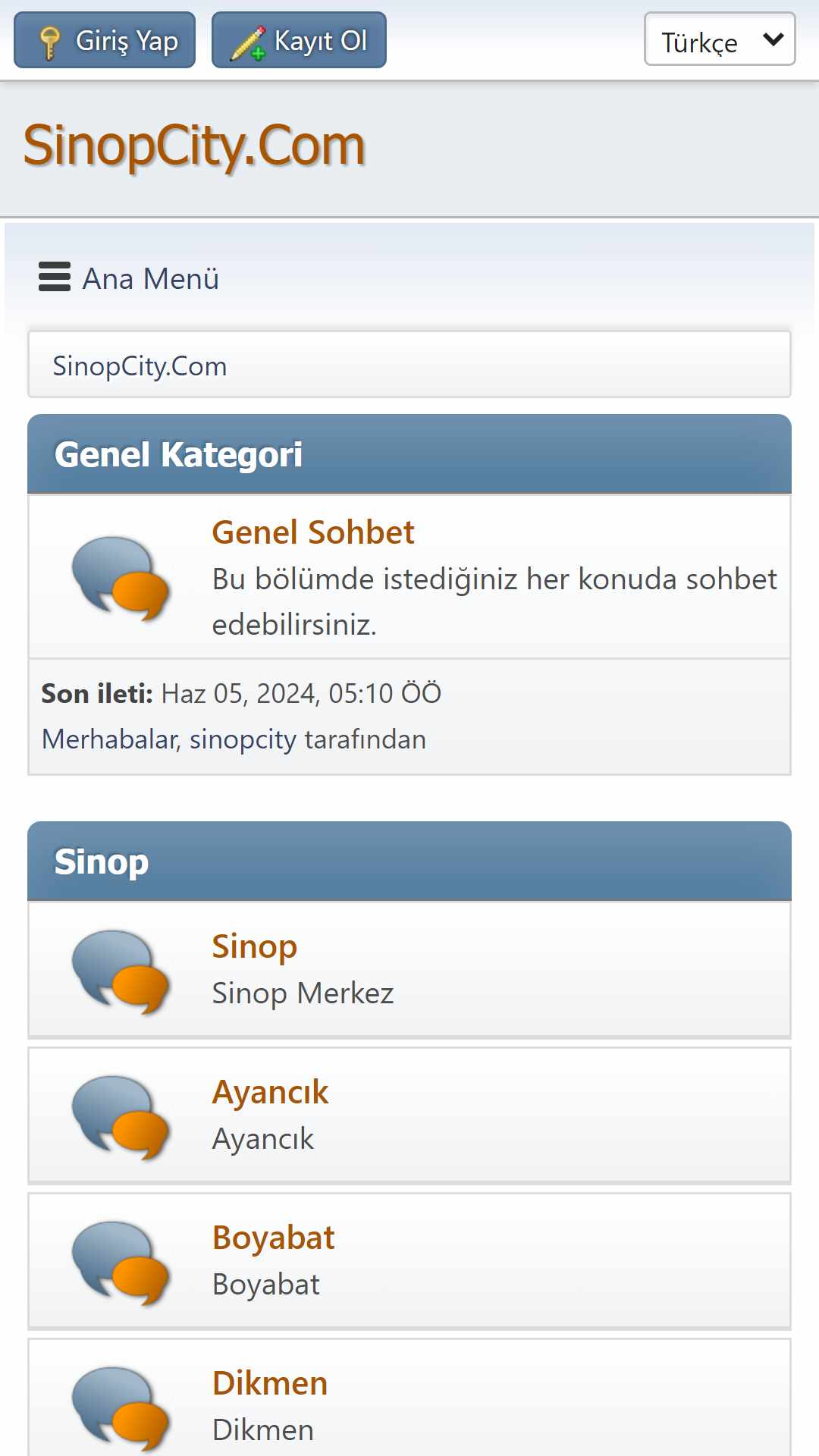Click the Dikmen board speech-bubble icon

coord(120,1407)
